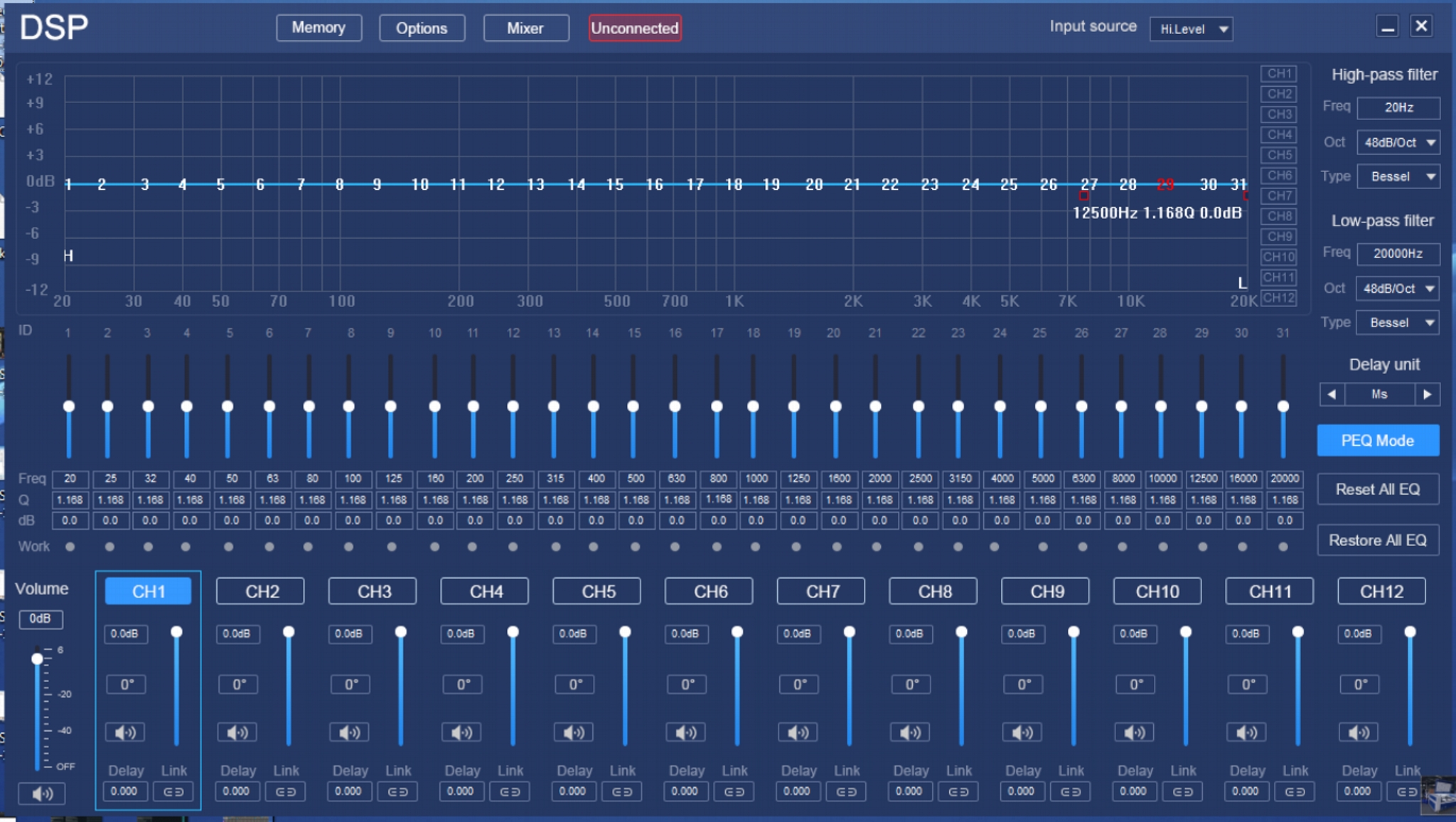This screenshot has width=1456, height=822.
Task: Click Low-pass filter Freq 20000Hz field
Action: [x=1398, y=253]
